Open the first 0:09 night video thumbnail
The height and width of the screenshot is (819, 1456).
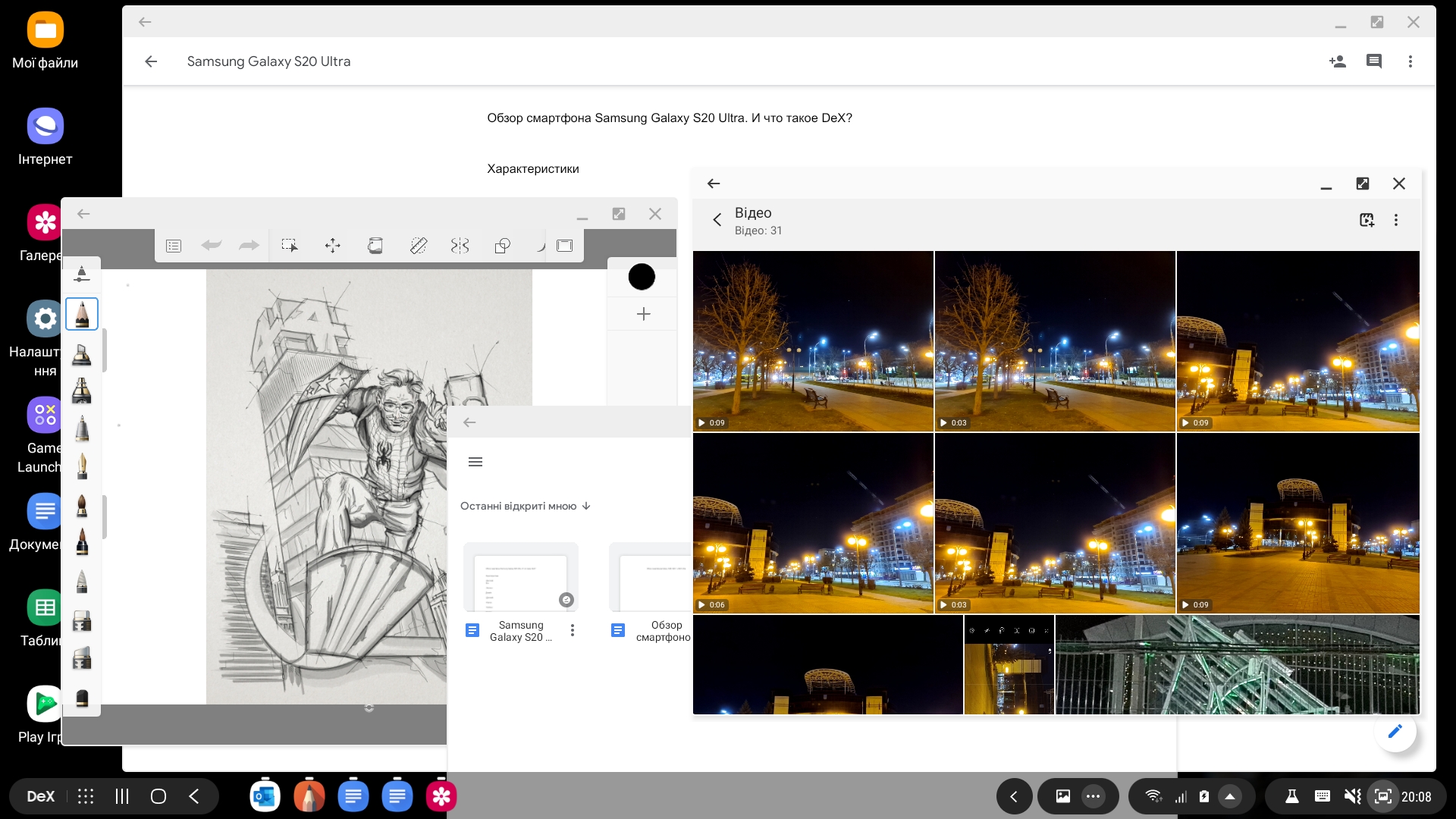(x=813, y=341)
